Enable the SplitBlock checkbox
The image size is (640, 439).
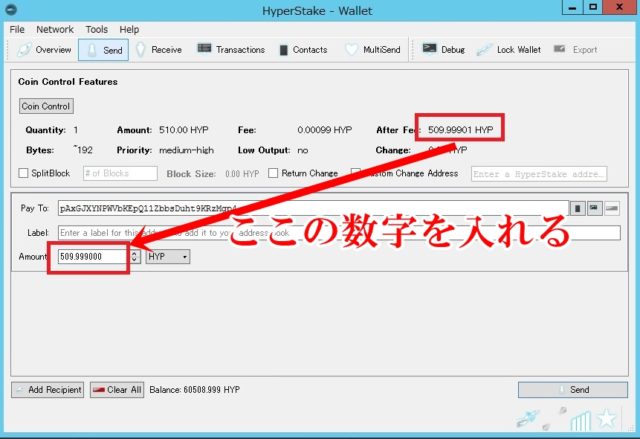pyautogui.click(x=23, y=173)
